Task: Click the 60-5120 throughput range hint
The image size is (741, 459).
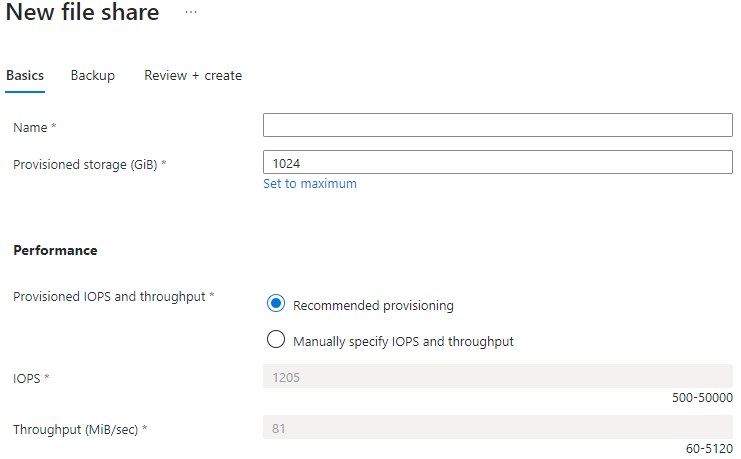Action: pos(709,449)
